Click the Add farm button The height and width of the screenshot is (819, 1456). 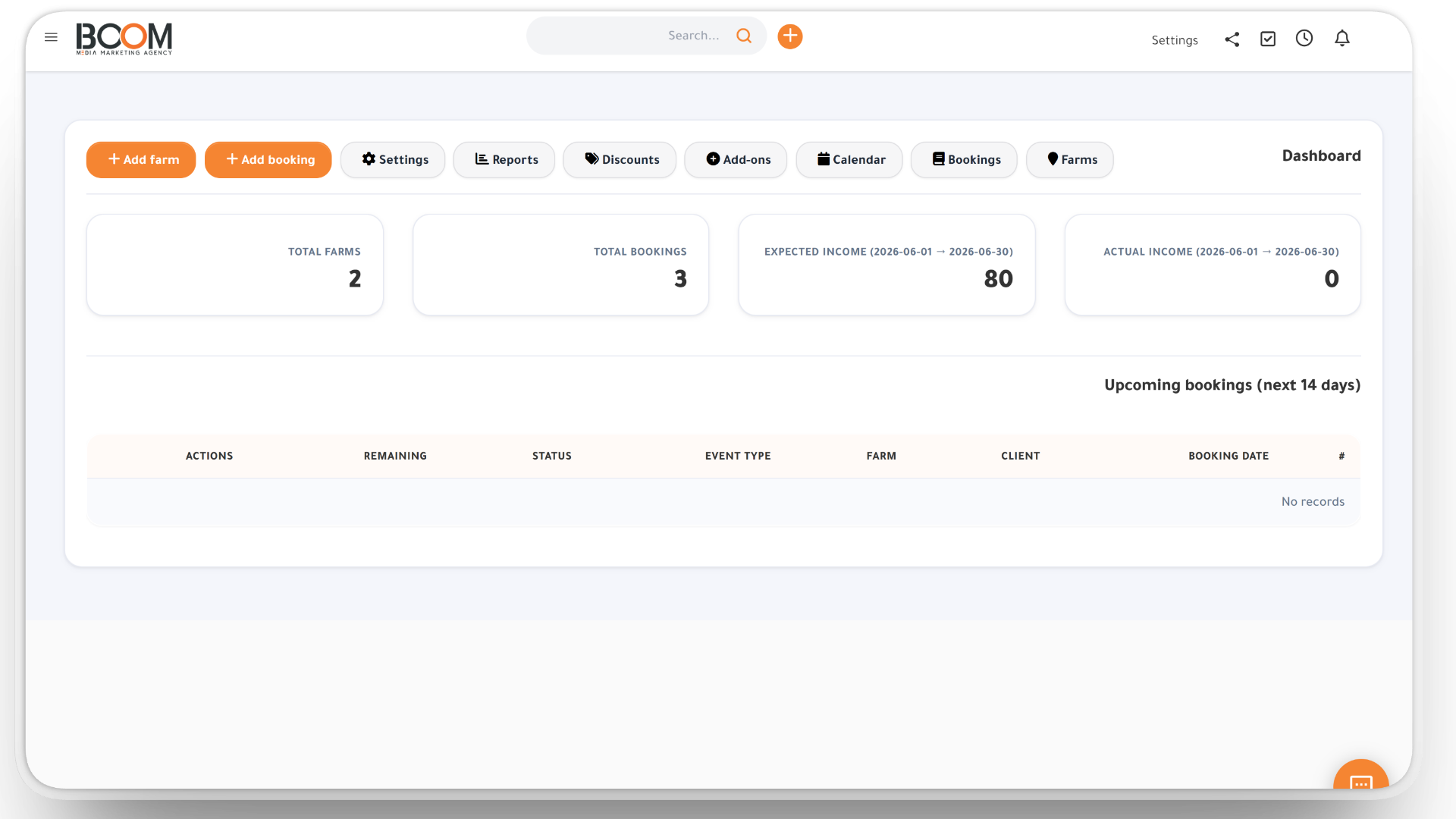tap(141, 160)
